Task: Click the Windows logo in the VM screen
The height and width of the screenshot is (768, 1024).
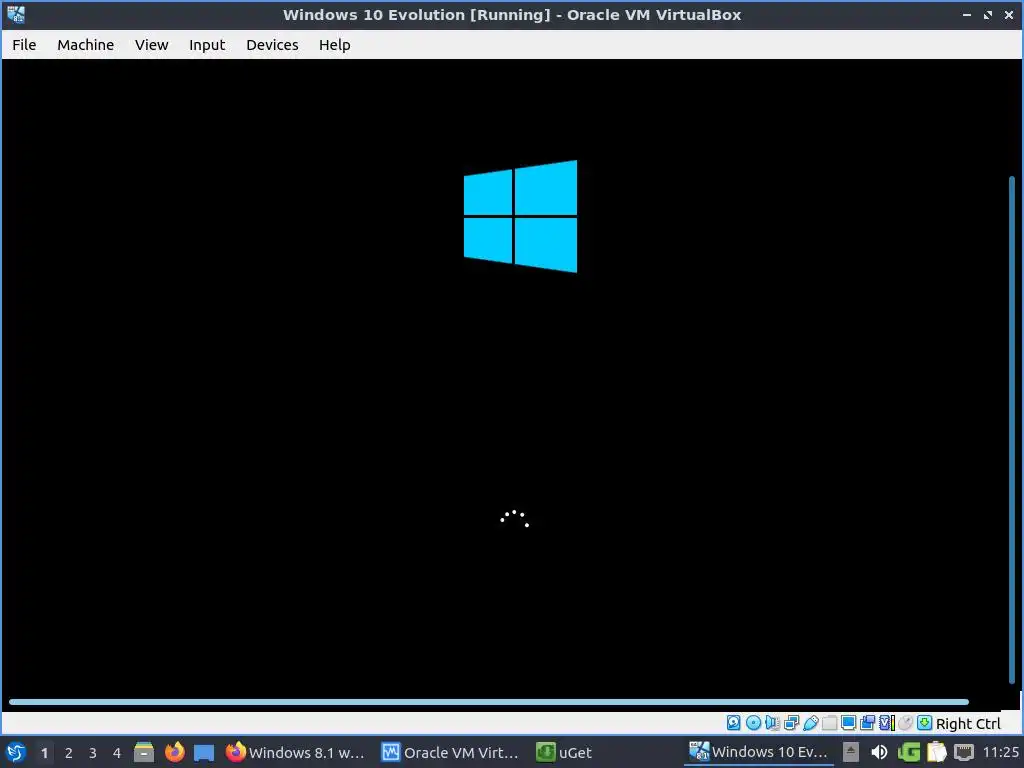Action: click(x=520, y=216)
